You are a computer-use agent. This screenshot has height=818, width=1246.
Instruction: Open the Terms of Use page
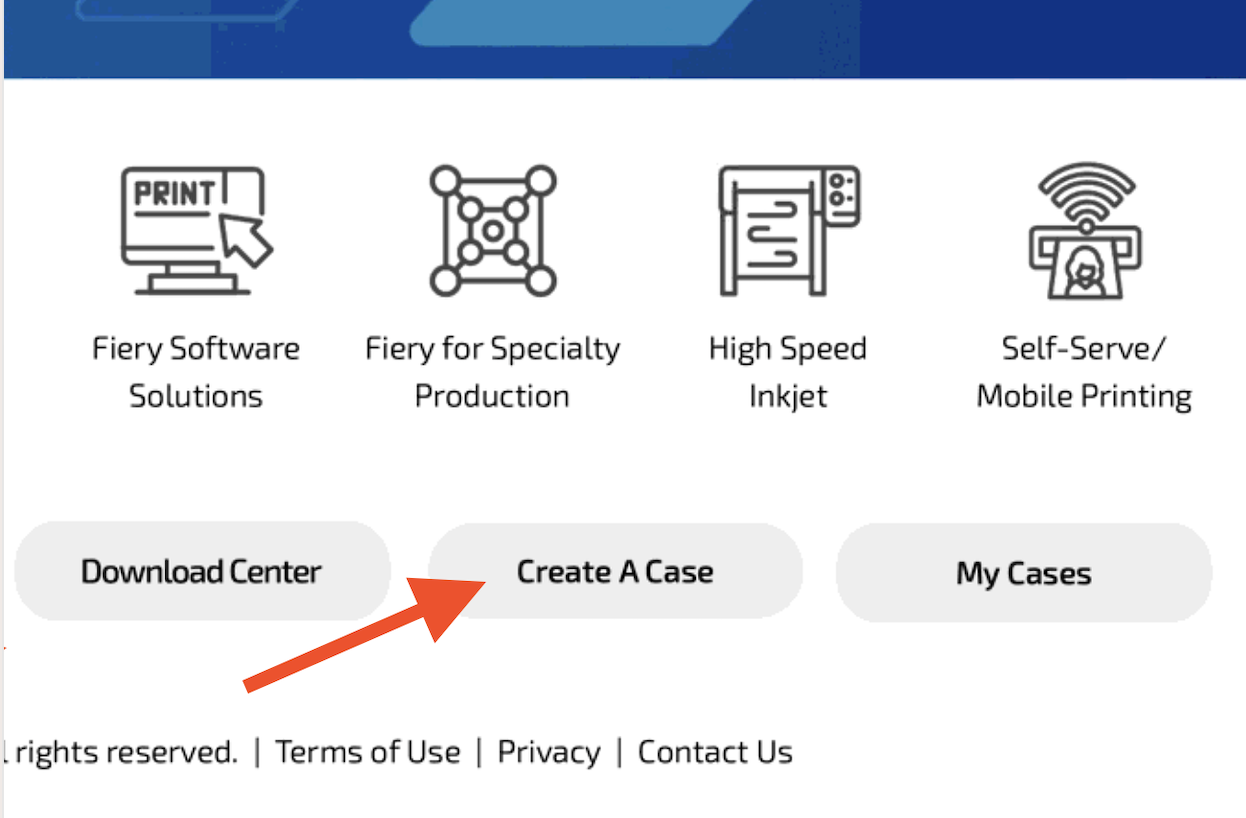tap(368, 751)
